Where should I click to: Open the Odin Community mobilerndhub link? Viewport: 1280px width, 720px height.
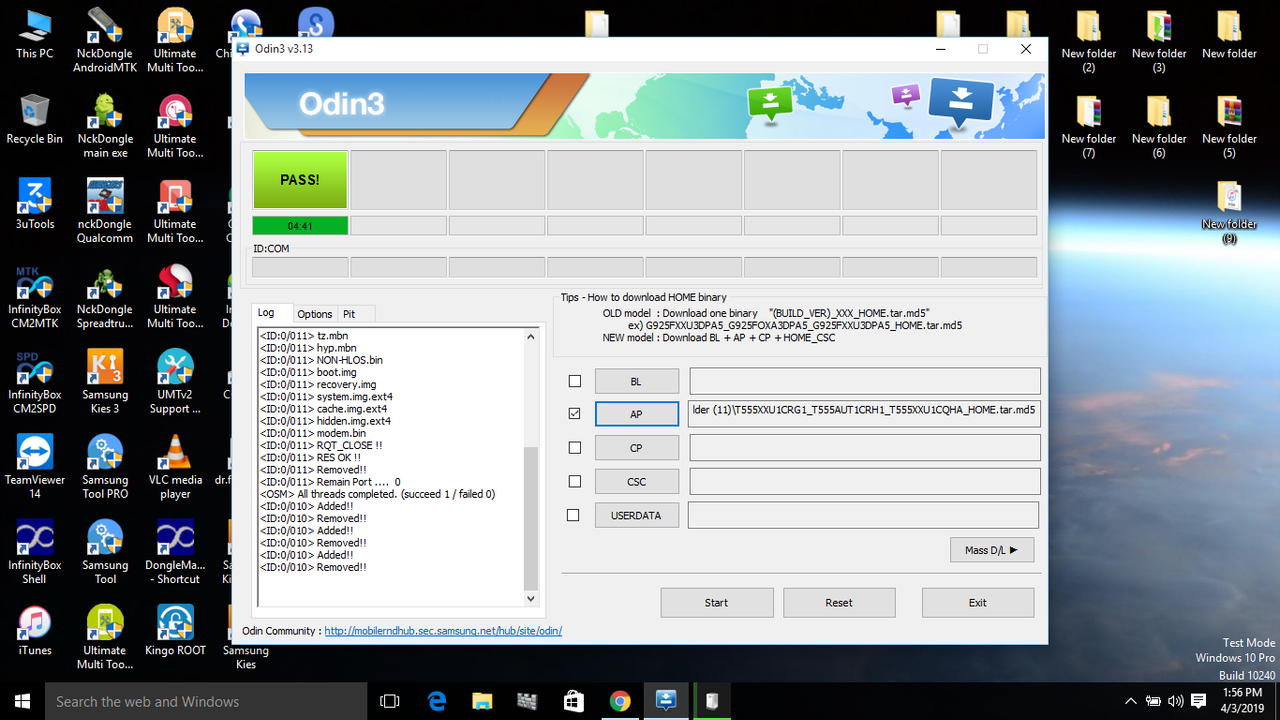point(444,631)
